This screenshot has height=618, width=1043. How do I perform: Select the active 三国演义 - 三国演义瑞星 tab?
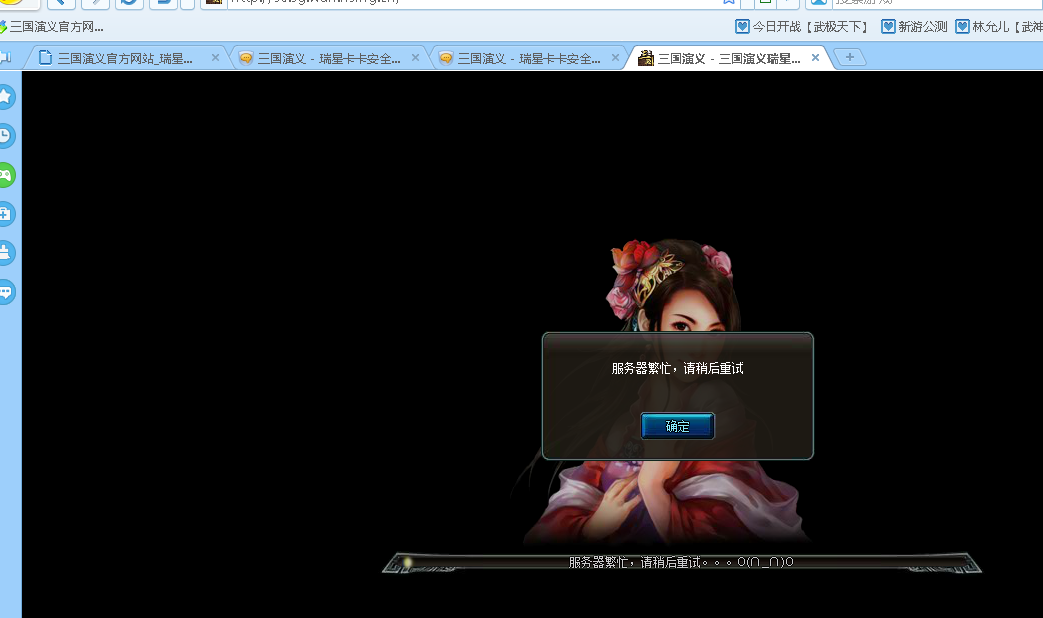[729, 59]
